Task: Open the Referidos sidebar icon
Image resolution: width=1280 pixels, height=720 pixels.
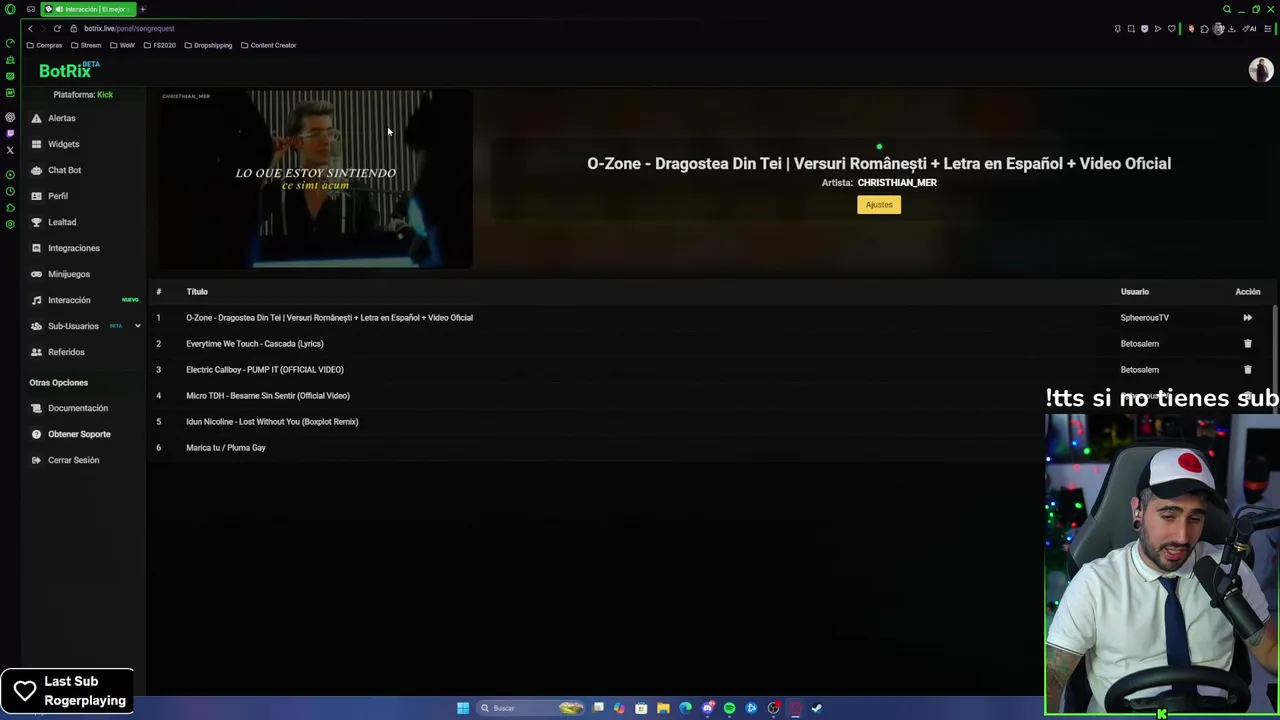Action: coord(37,352)
